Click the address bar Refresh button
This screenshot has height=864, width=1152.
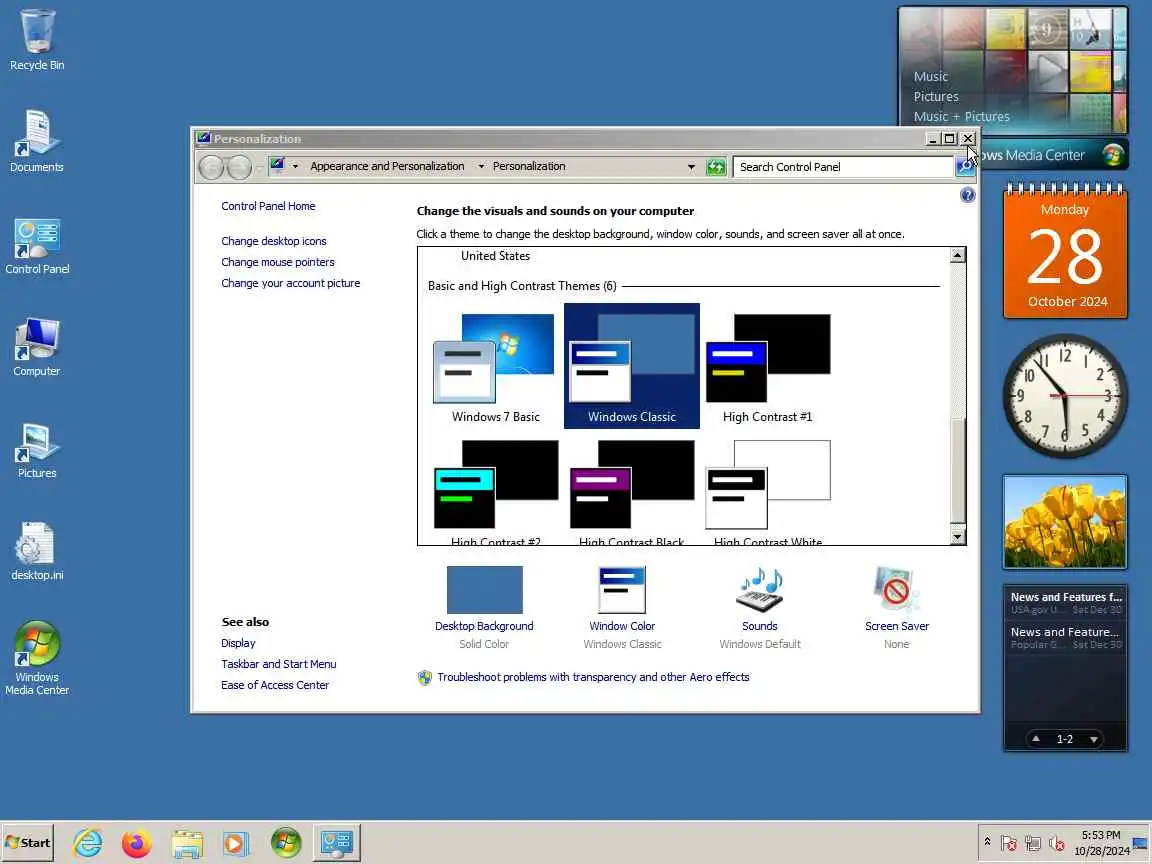pos(716,167)
